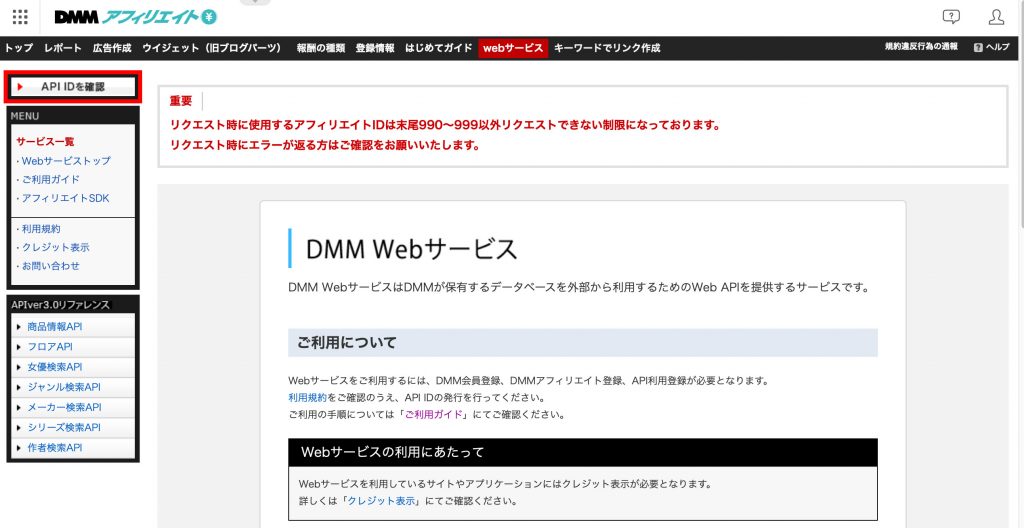1024x528 pixels.
Task: Click the red 重要 notice label
Action: click(181, 101)
